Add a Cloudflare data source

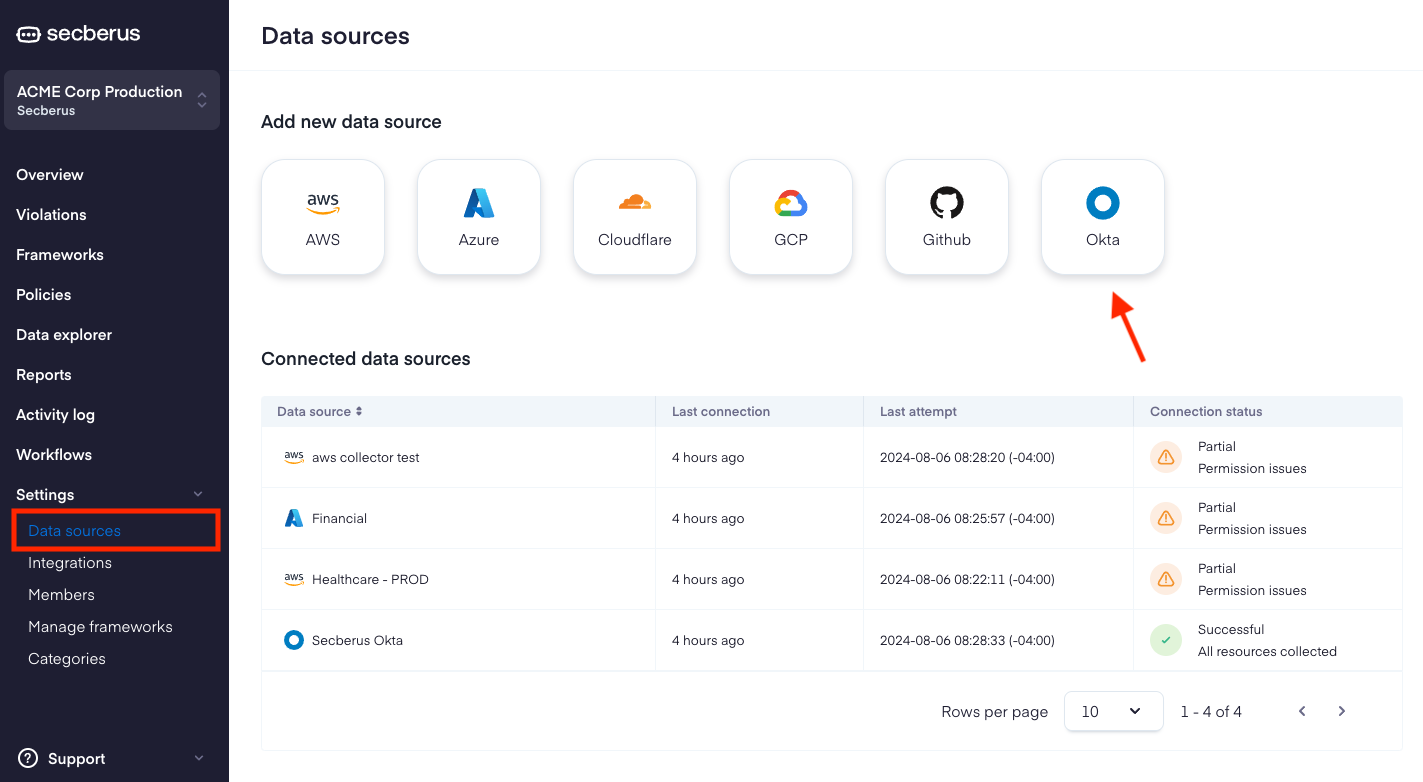(x=635, y=217)
